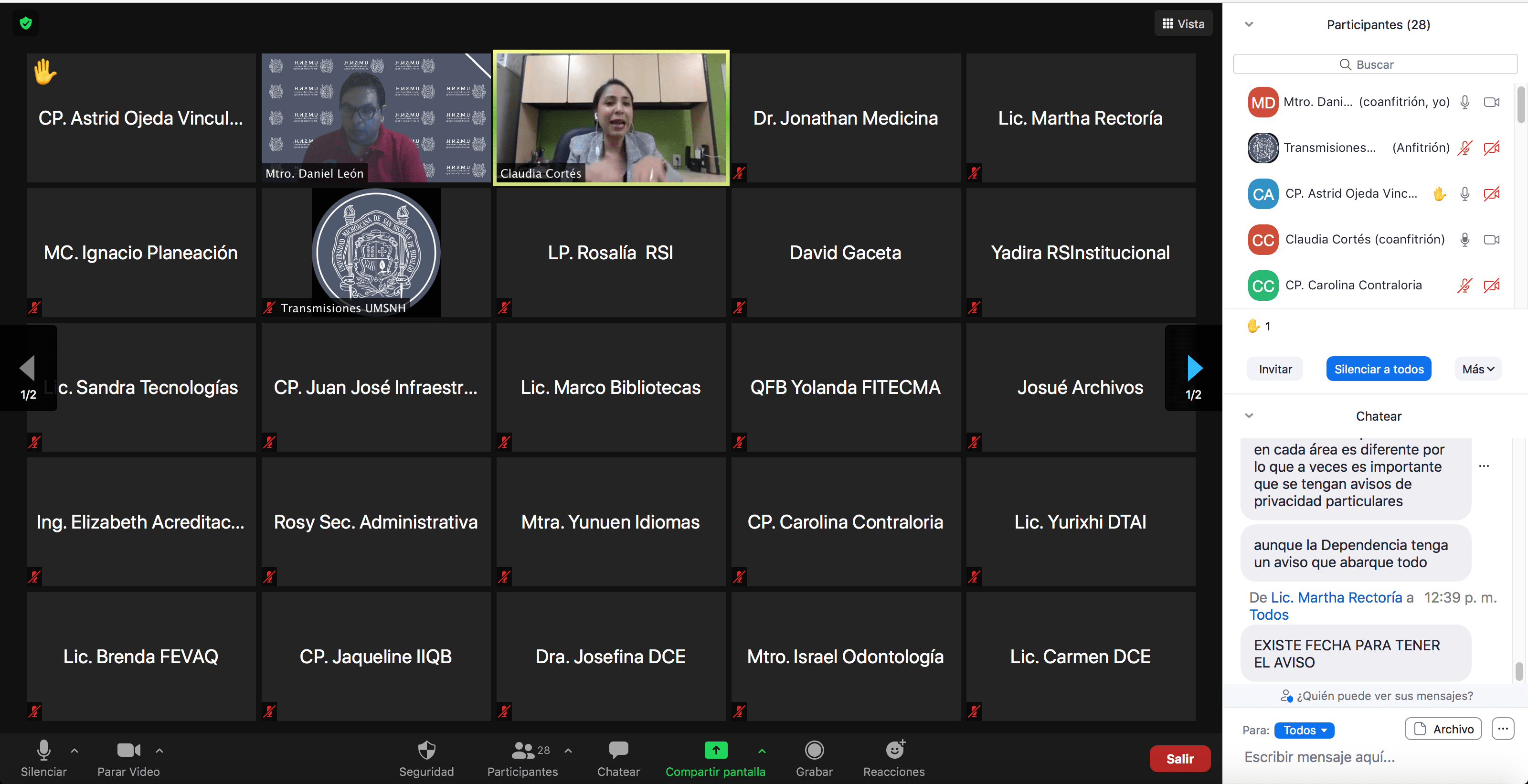The width and height of the screenshot is (1528, 784).
Task: Open share options arrow beside Compartir pantalla
Action: coord(762,751)
